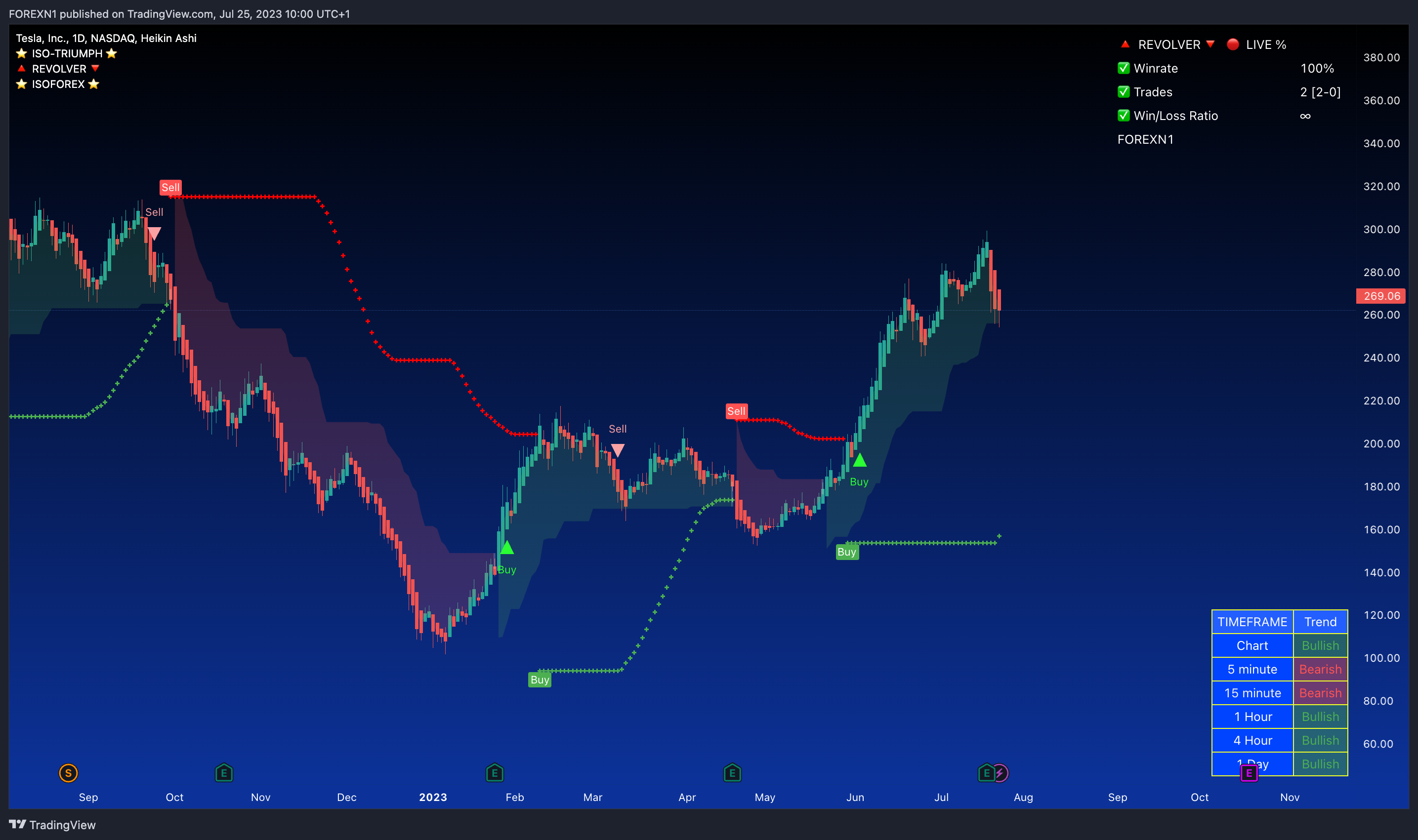This screenshot has width=1418, height=840.
Task: Select the ISO-TRIUMPH indicator legend
Action: point(67,53)
